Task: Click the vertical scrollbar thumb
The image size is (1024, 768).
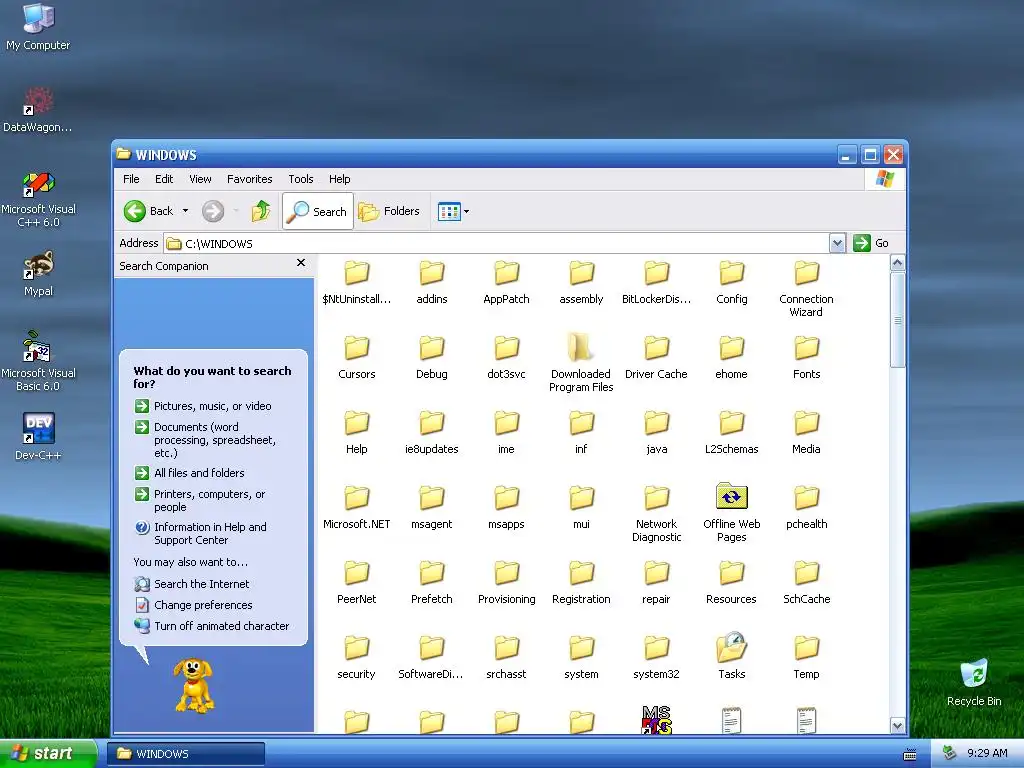Action: click(x=897, y=320)
